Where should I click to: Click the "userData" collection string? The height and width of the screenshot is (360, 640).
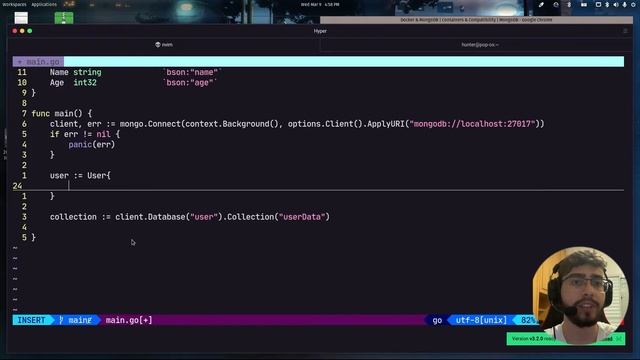coord(302,217)
